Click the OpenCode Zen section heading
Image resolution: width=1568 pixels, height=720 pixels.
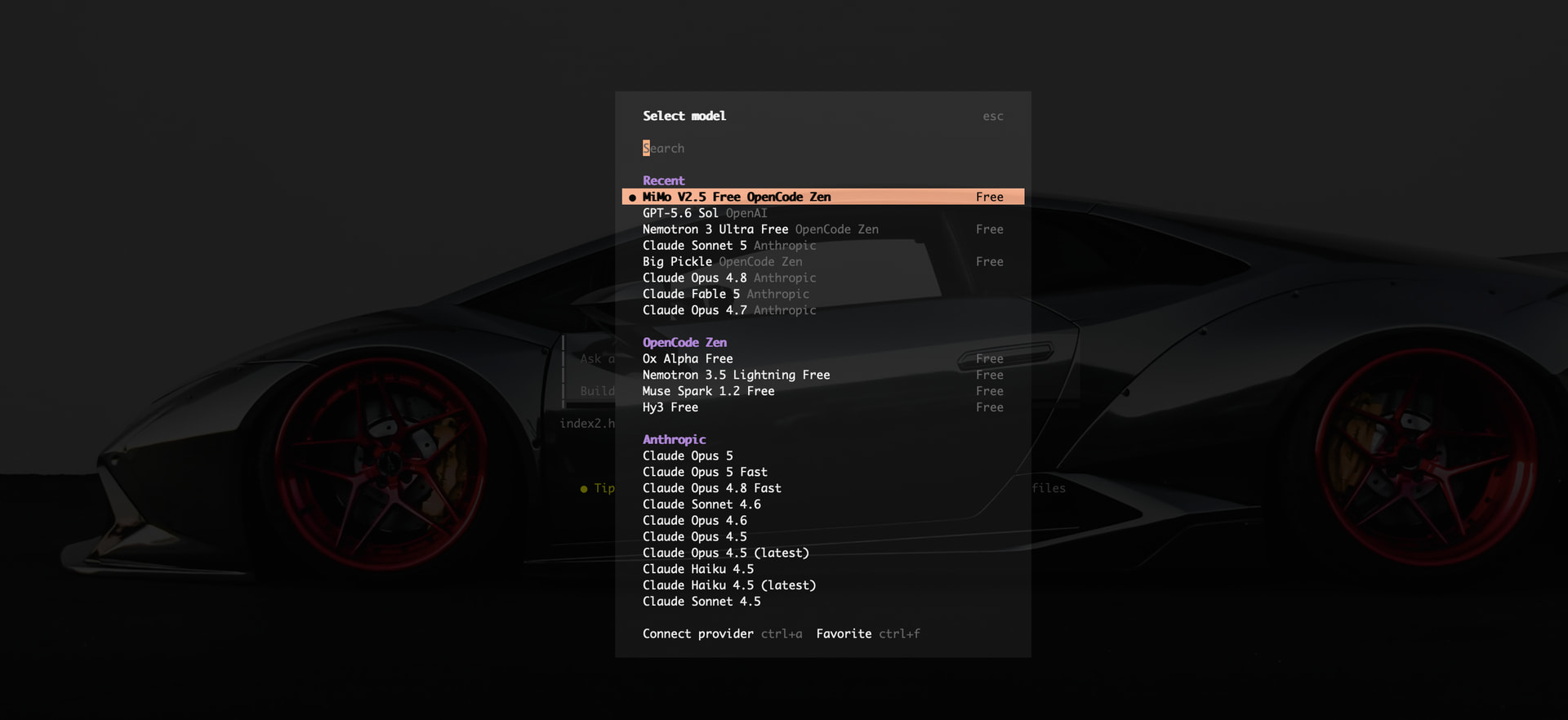684,343
